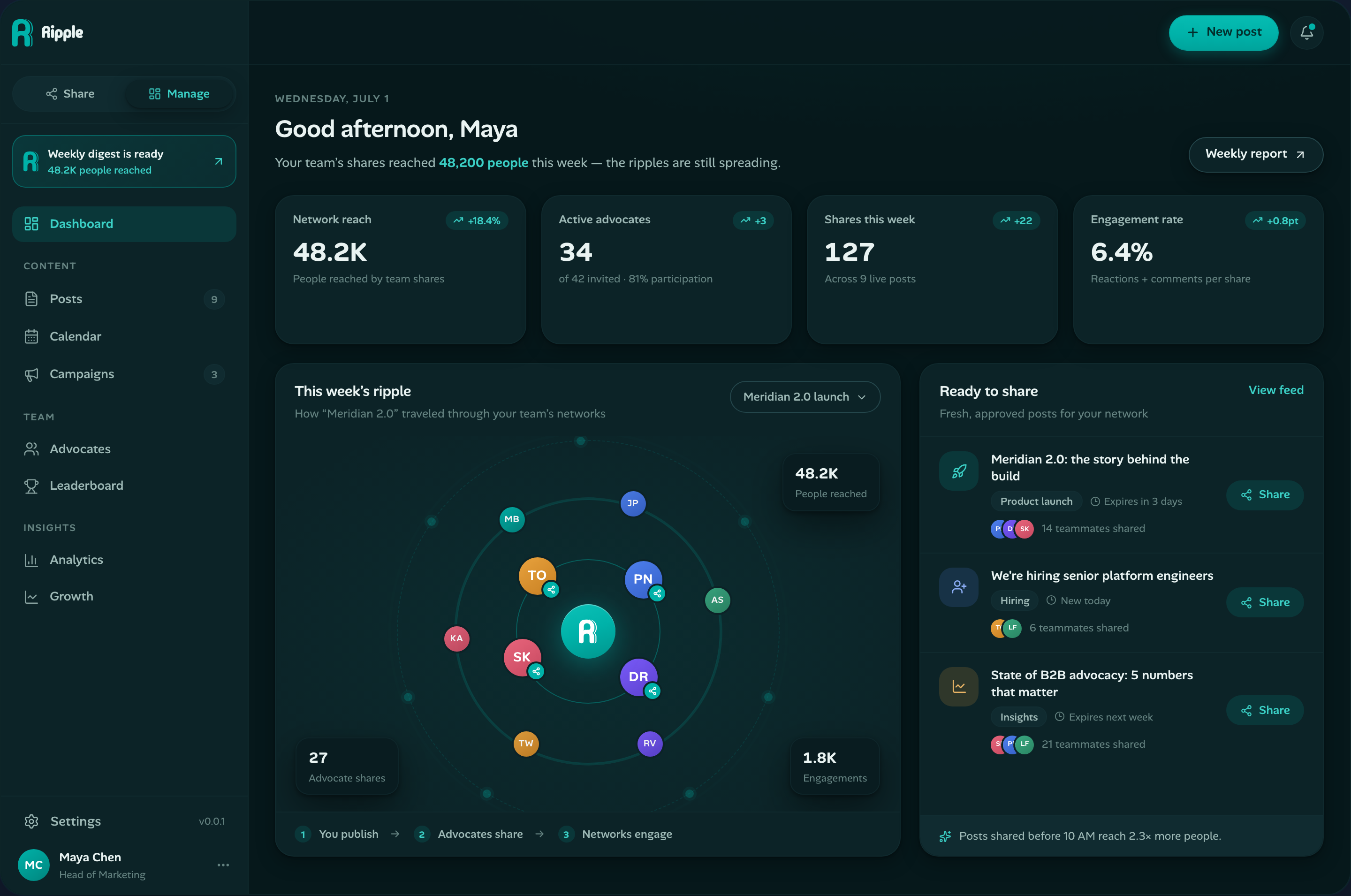
Task: Select the JP node on the ripple
Action: 633,503
